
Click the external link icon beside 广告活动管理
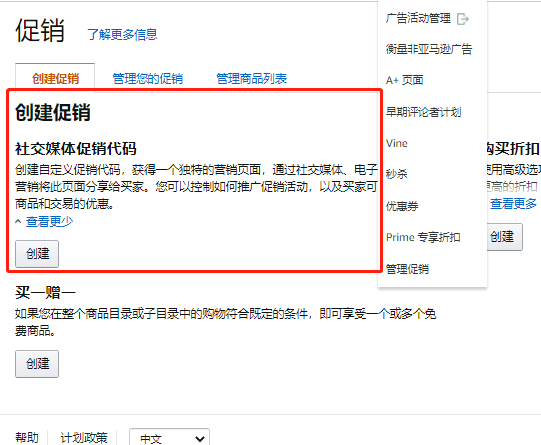click(x=463, y=19)
